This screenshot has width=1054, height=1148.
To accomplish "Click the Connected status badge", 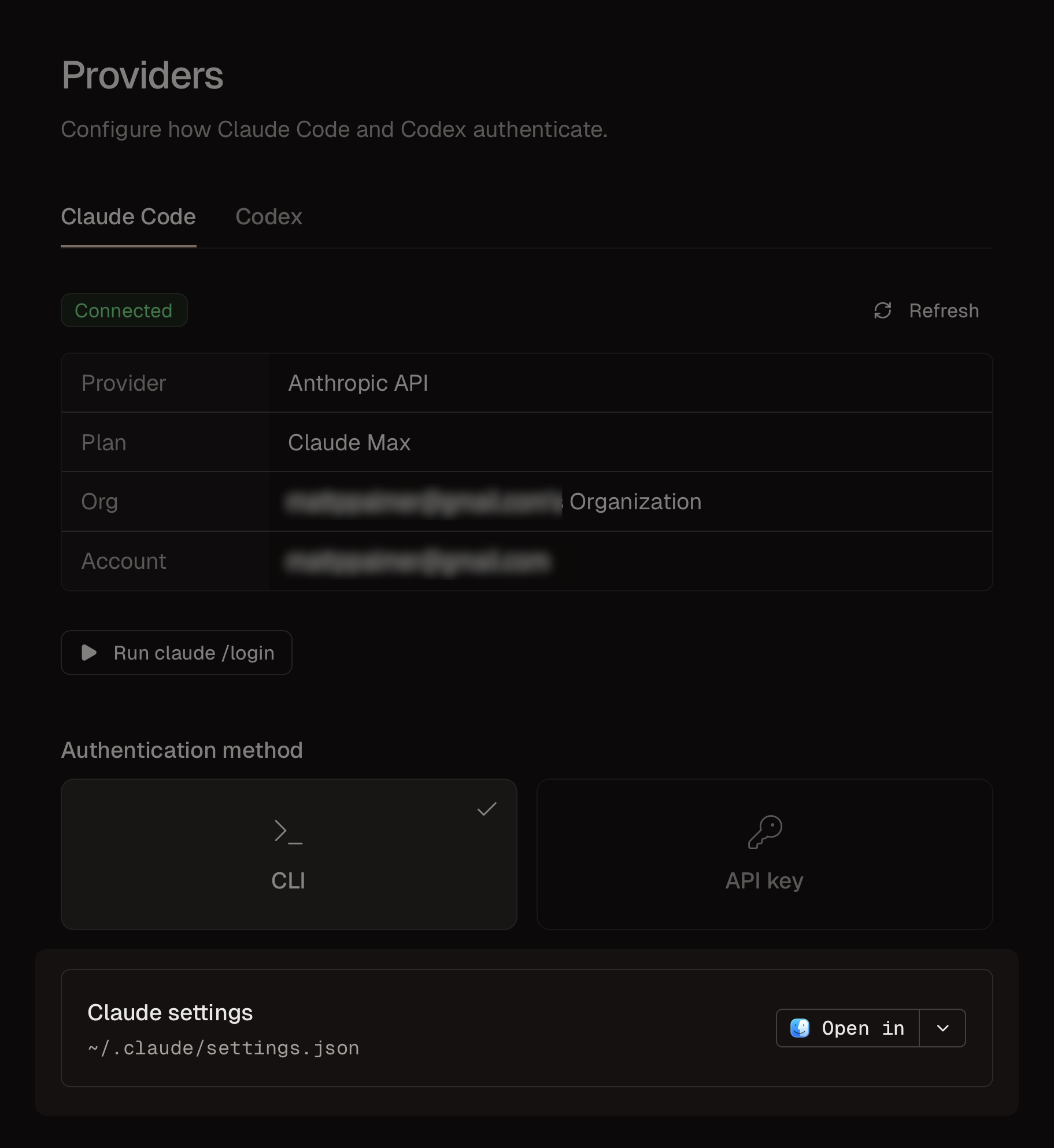I will [x=124, y=310].
